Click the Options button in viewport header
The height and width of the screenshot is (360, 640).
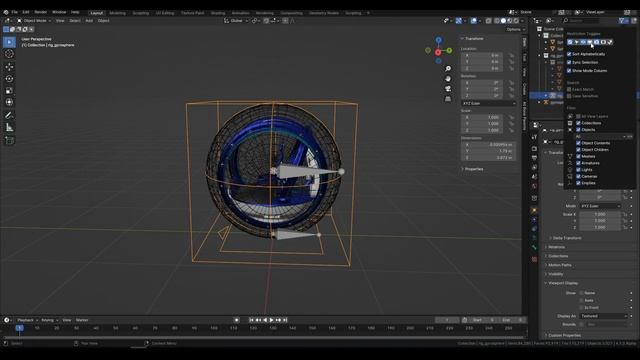(515, 29)
